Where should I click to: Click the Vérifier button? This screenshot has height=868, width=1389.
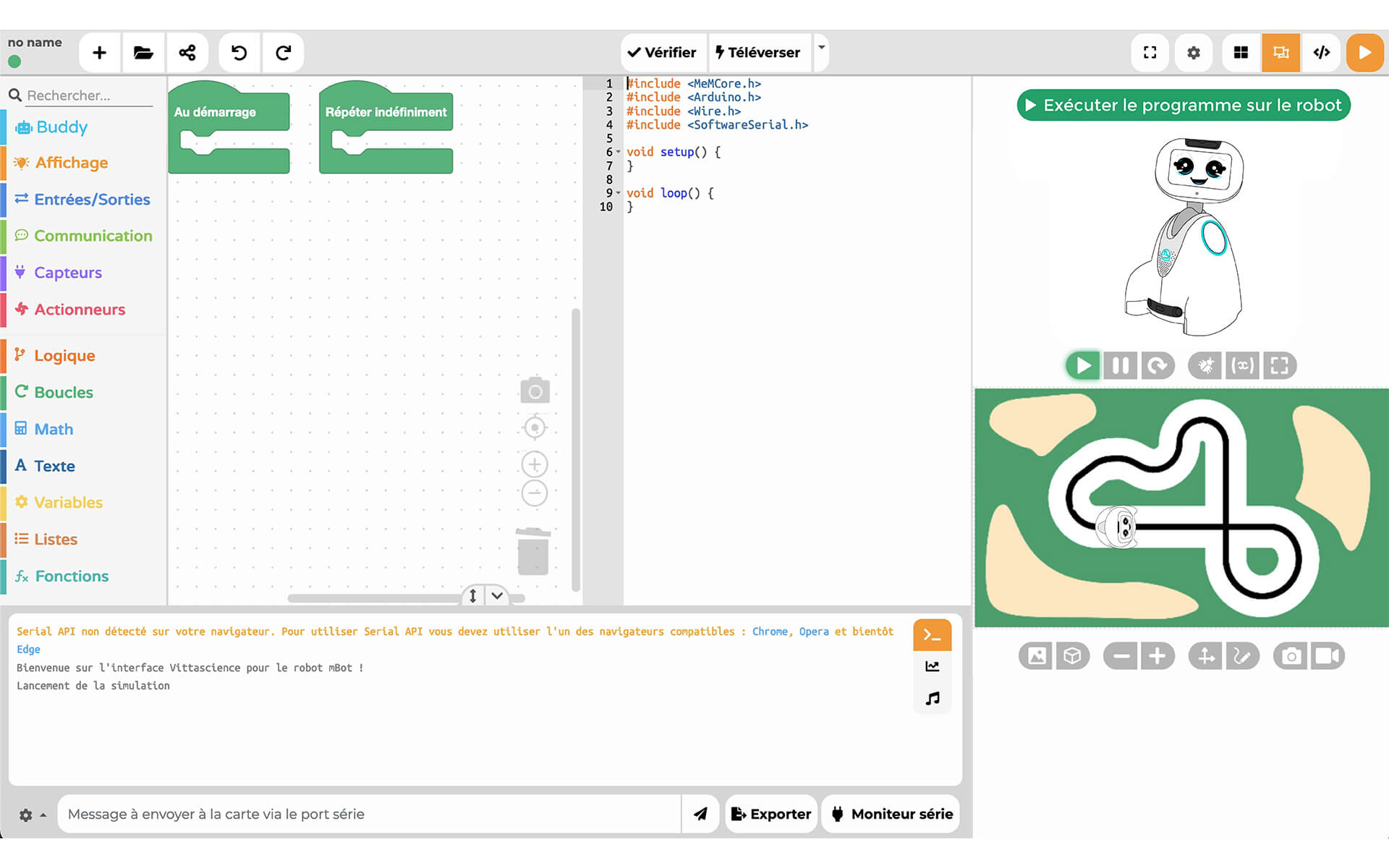pyautogui.click(x=662, y=52)
